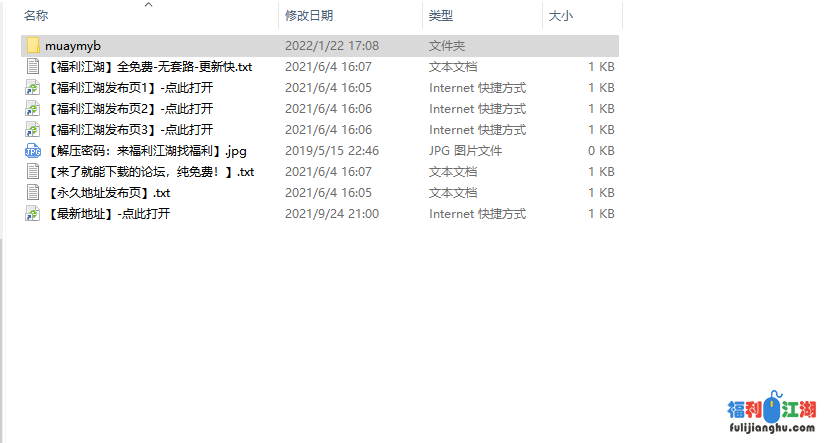
Task: Sort by the 大小 column header
Action: click(x=561, y=16)
